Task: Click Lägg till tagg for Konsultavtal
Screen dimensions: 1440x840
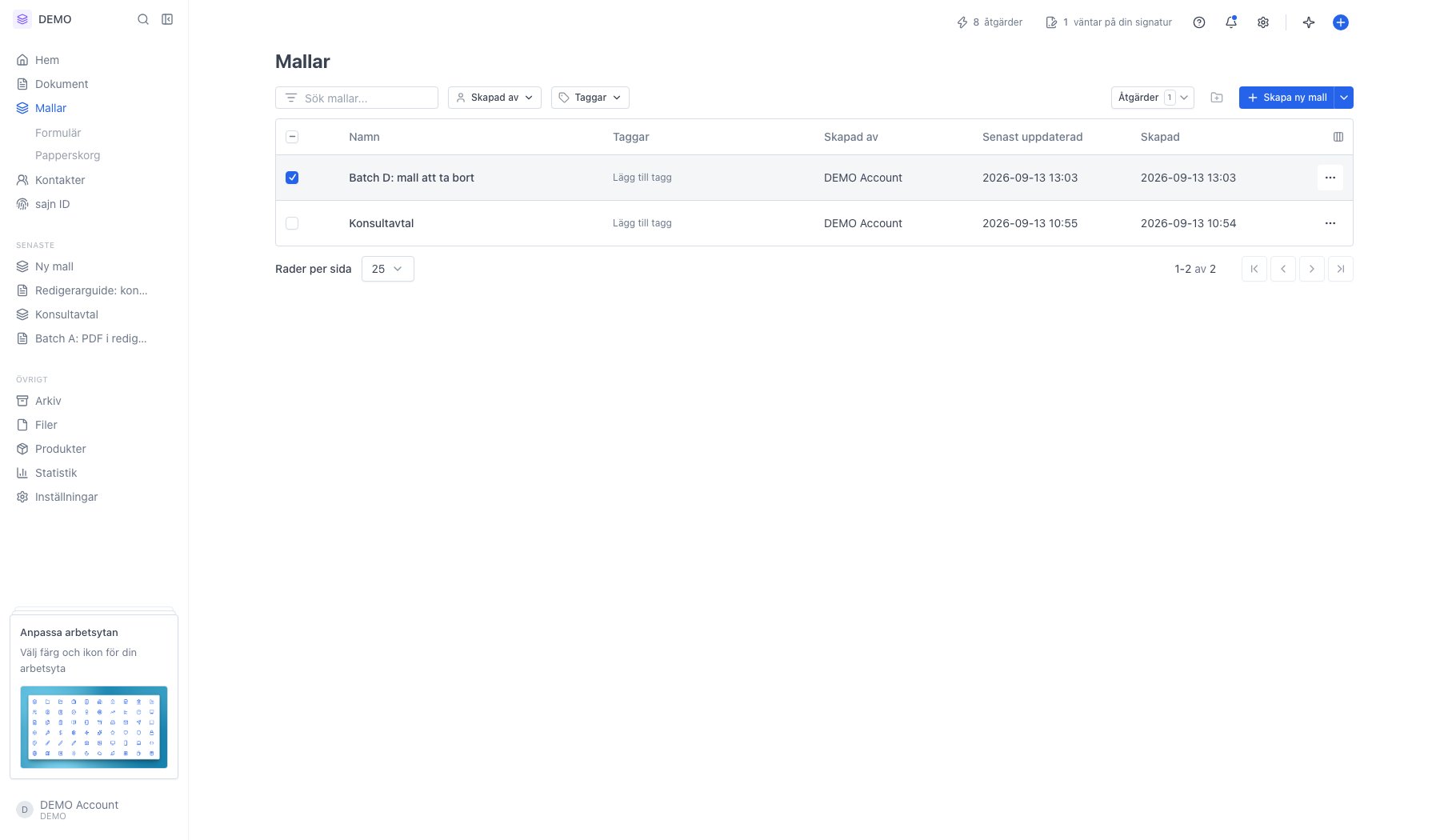Action: (x=642, y=223)
